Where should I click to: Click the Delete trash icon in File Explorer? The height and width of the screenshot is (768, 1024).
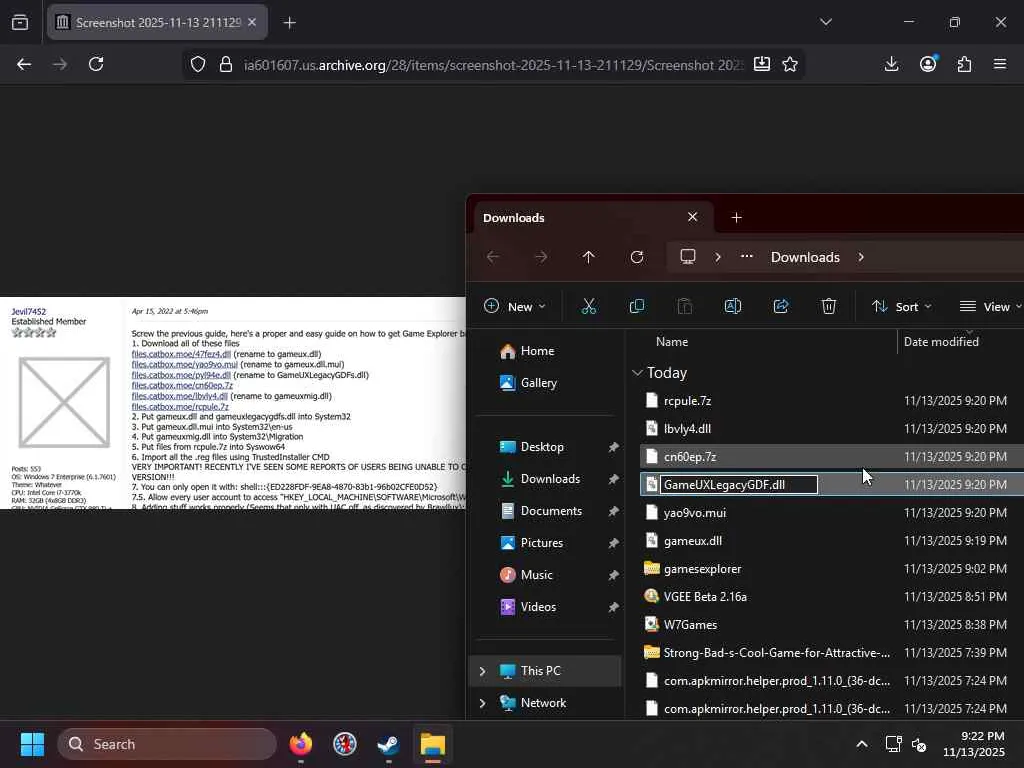[829, 306]
